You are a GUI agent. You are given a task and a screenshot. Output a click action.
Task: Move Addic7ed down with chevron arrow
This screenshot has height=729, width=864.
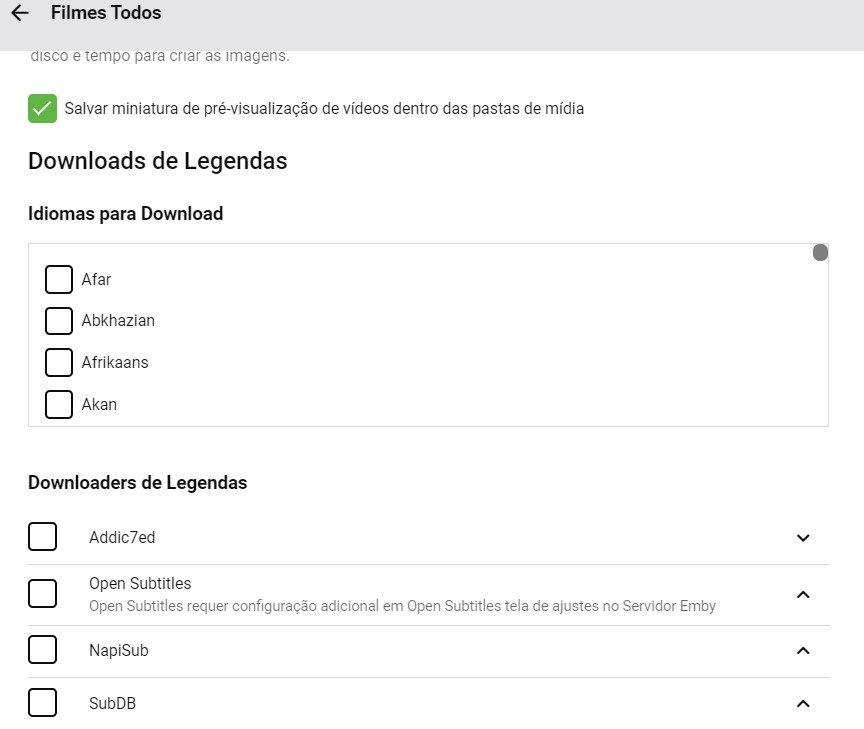802,538
